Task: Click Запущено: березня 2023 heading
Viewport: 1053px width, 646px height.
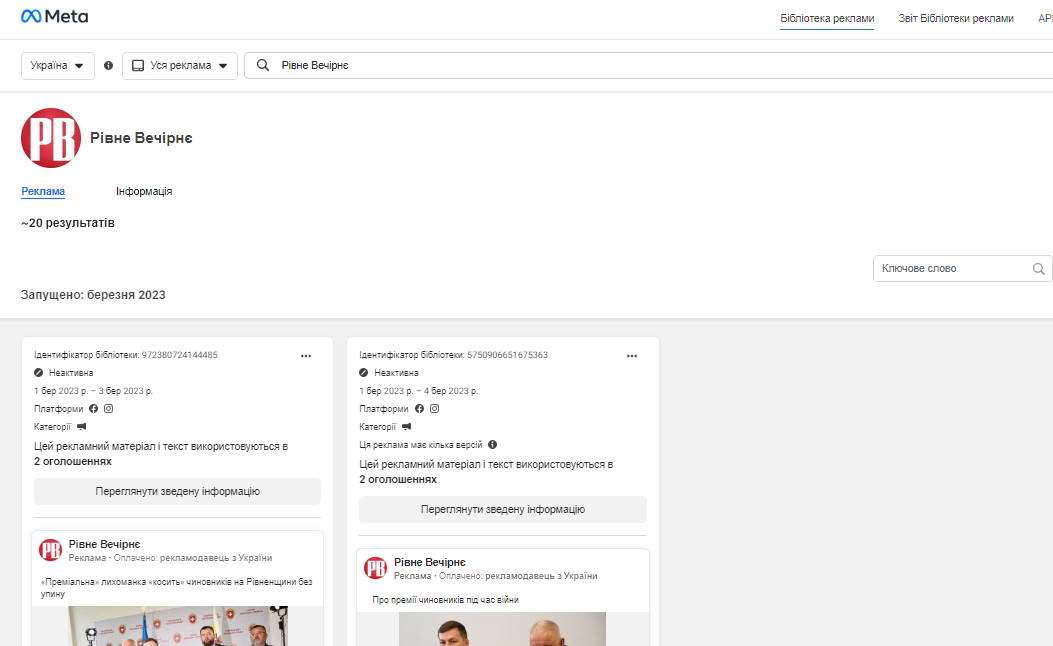Action: [93, 295]
